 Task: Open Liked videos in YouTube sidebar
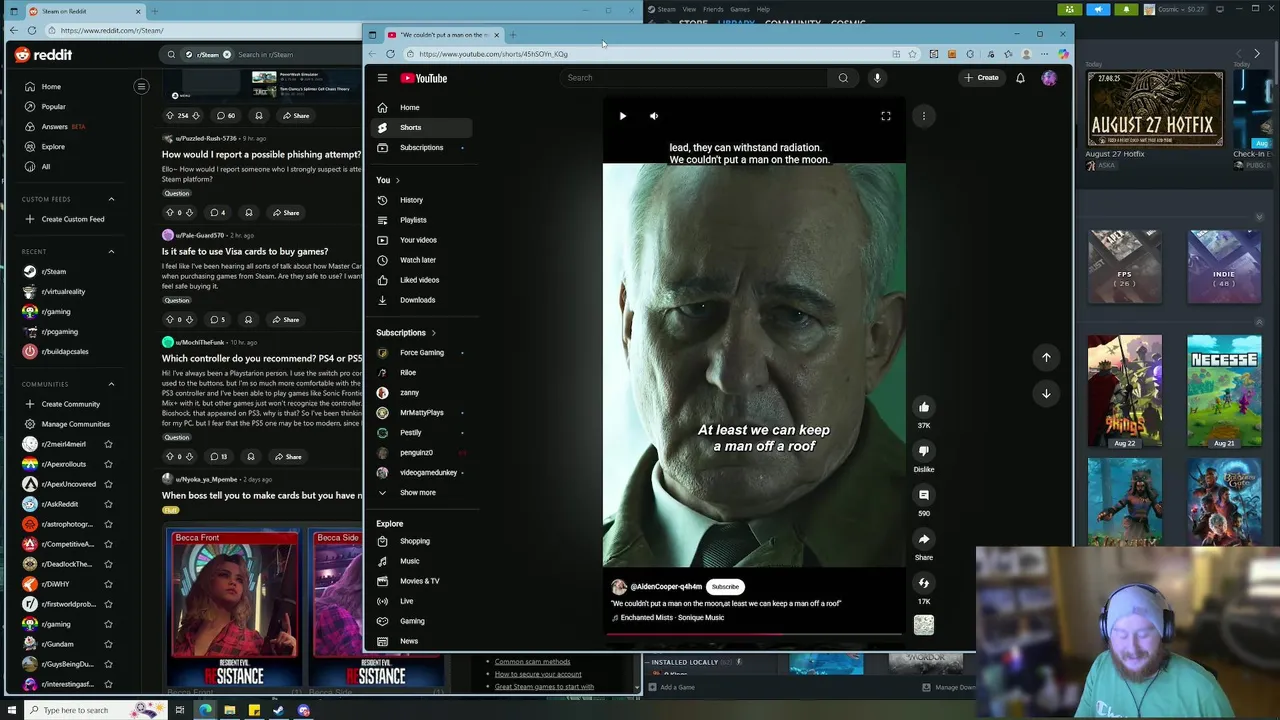click(x=421, y=280)
